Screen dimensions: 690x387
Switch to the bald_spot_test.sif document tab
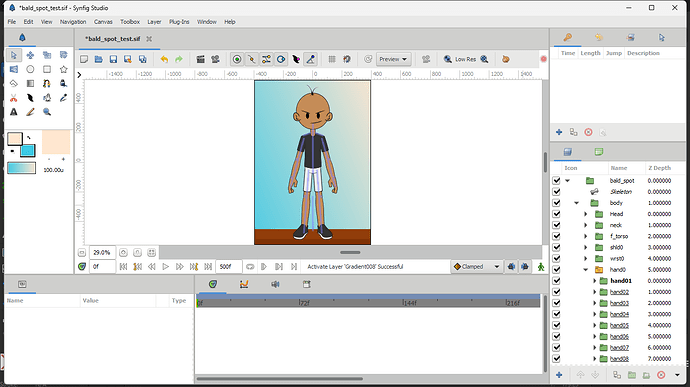click(x=113, y=39)
